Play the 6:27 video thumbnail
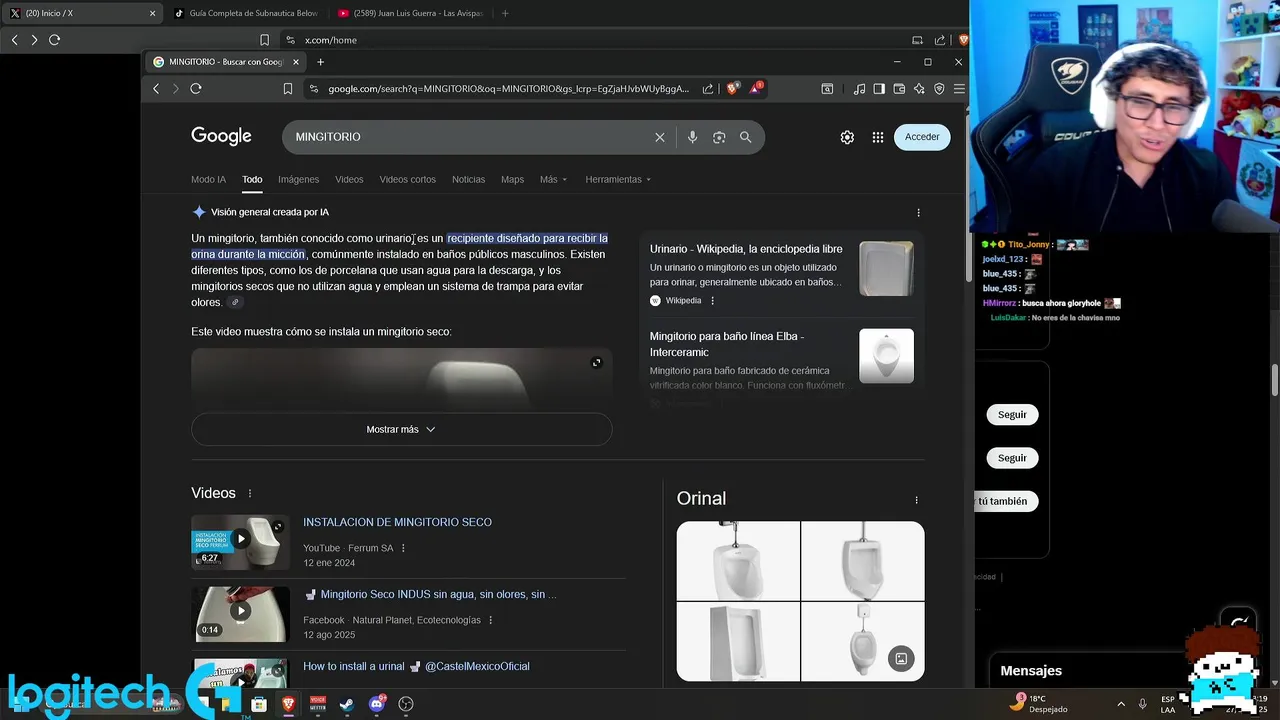Image resolution: width=1280 pixels, height=720 pixels. pos(240,541)
